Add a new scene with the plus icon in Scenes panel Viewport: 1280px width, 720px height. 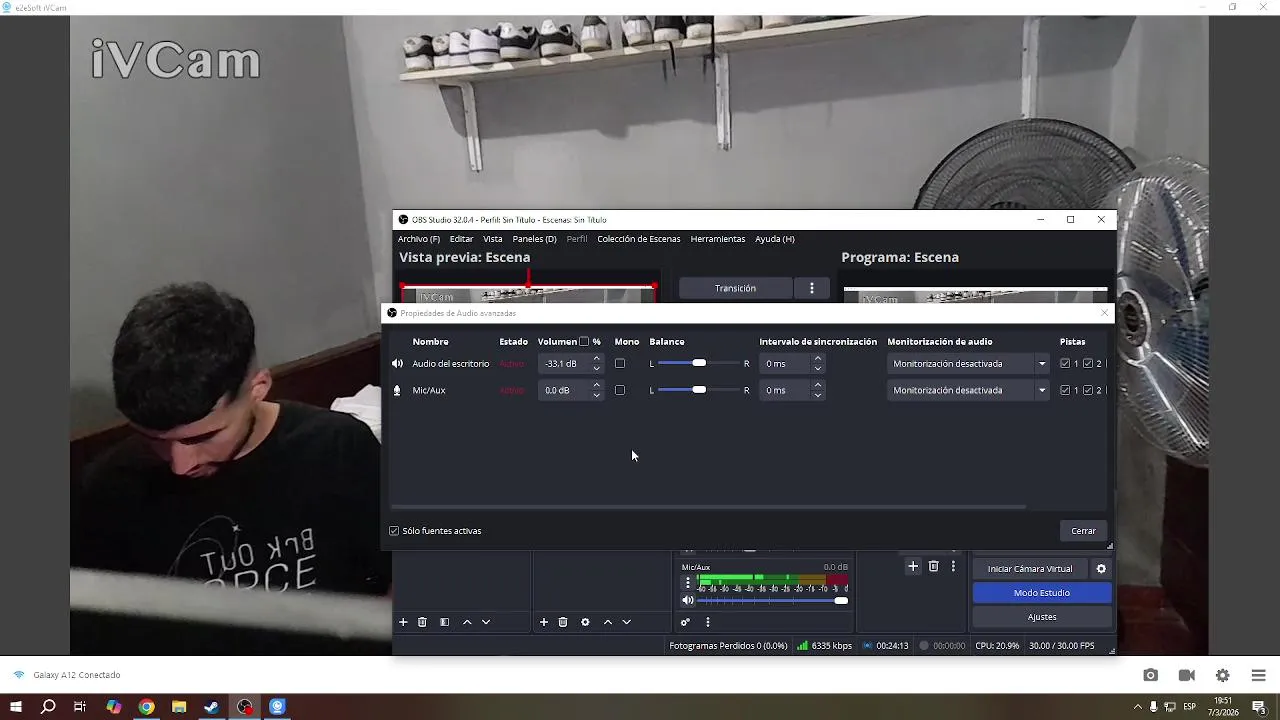[x=403, y=622]
